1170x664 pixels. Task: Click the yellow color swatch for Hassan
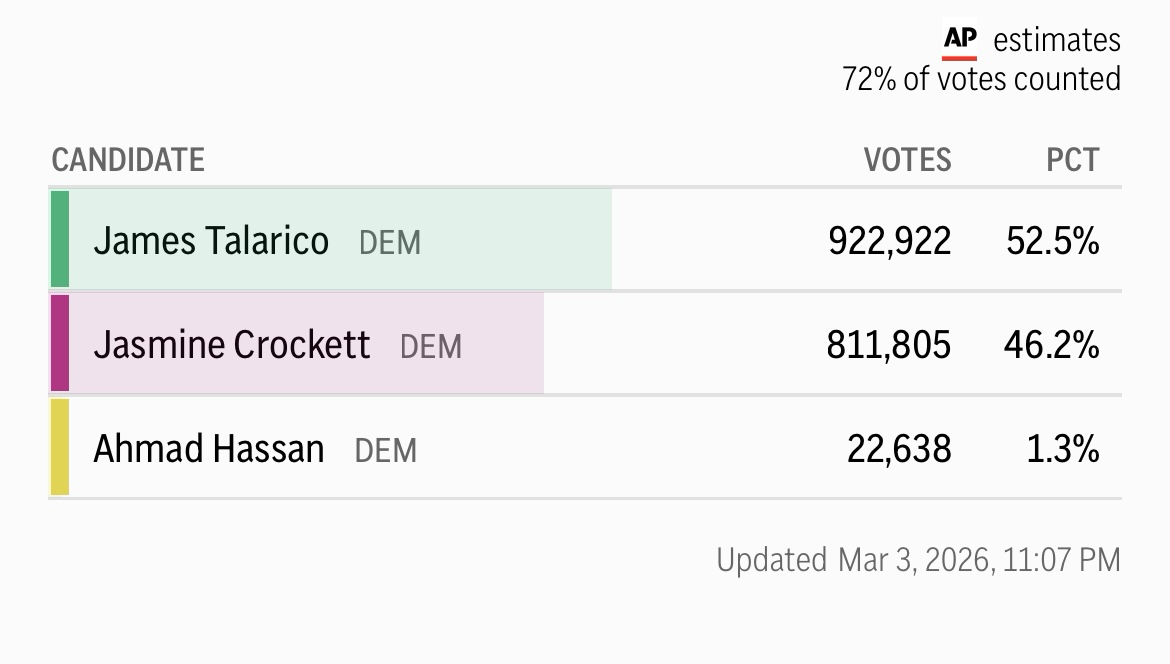click(x=60, y=447)
